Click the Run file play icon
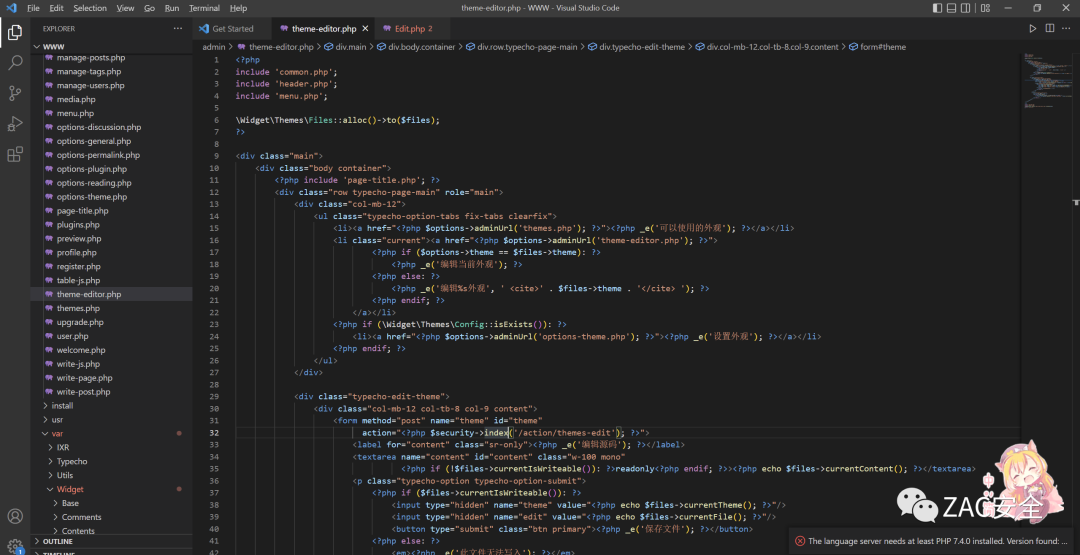The width and height of the screenshot is (1080, 555). [1032, 28]
